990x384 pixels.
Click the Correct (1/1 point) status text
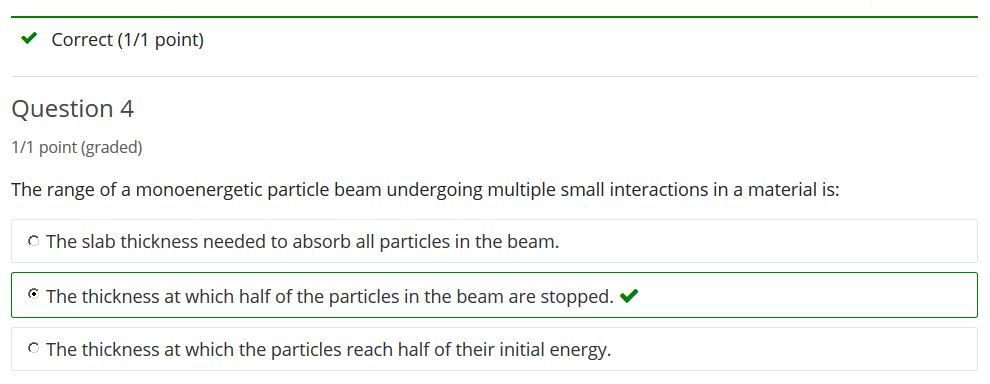128,40
